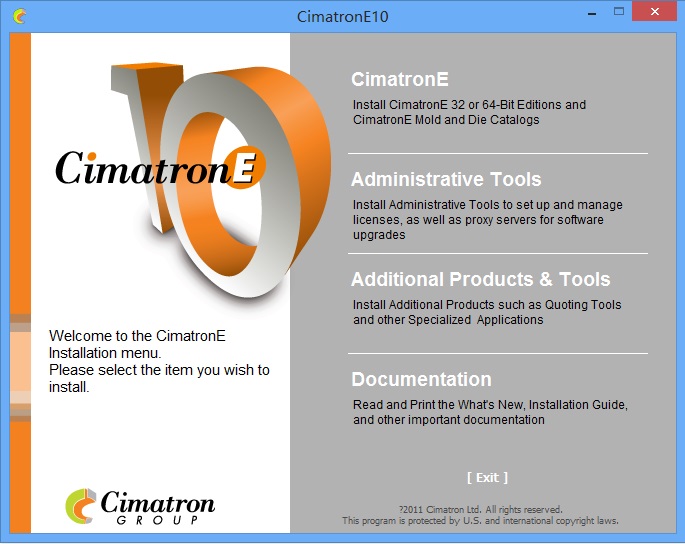
Task: Open the CimatronE install option
Action: pos(400,80)
